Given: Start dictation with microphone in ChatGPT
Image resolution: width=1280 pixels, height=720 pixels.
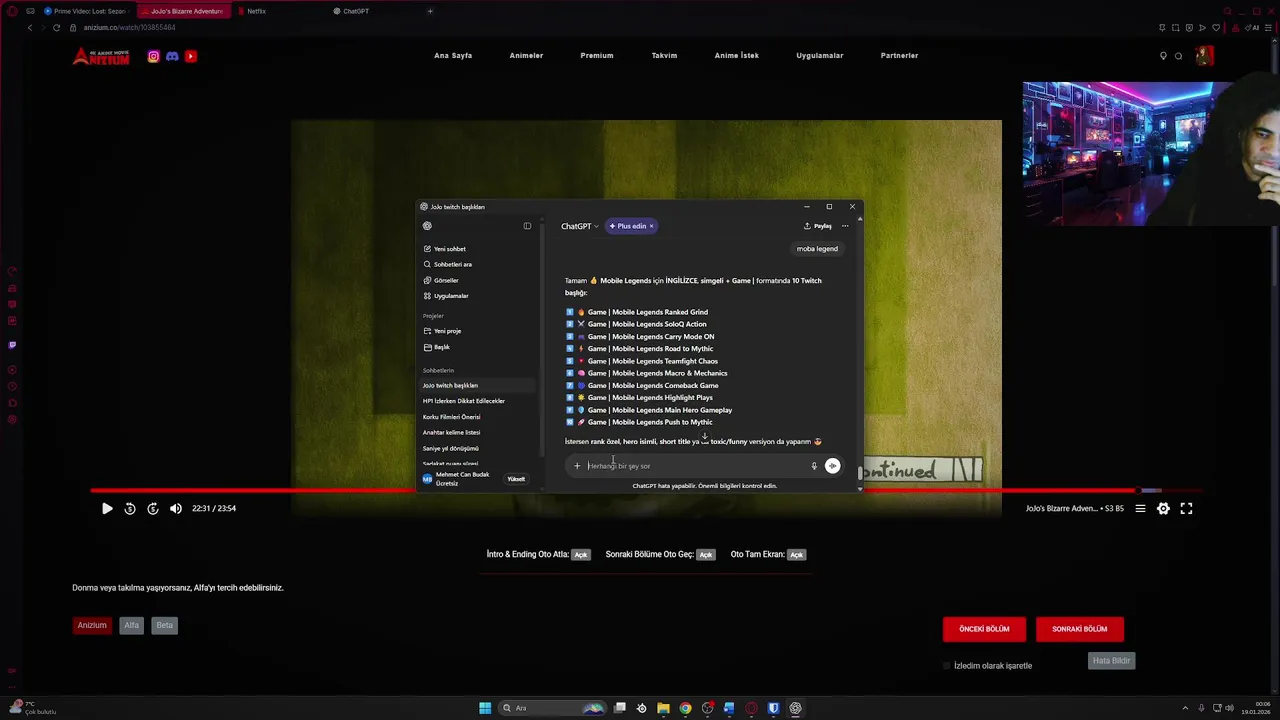Looking at the screenshot, I should 814,466.
